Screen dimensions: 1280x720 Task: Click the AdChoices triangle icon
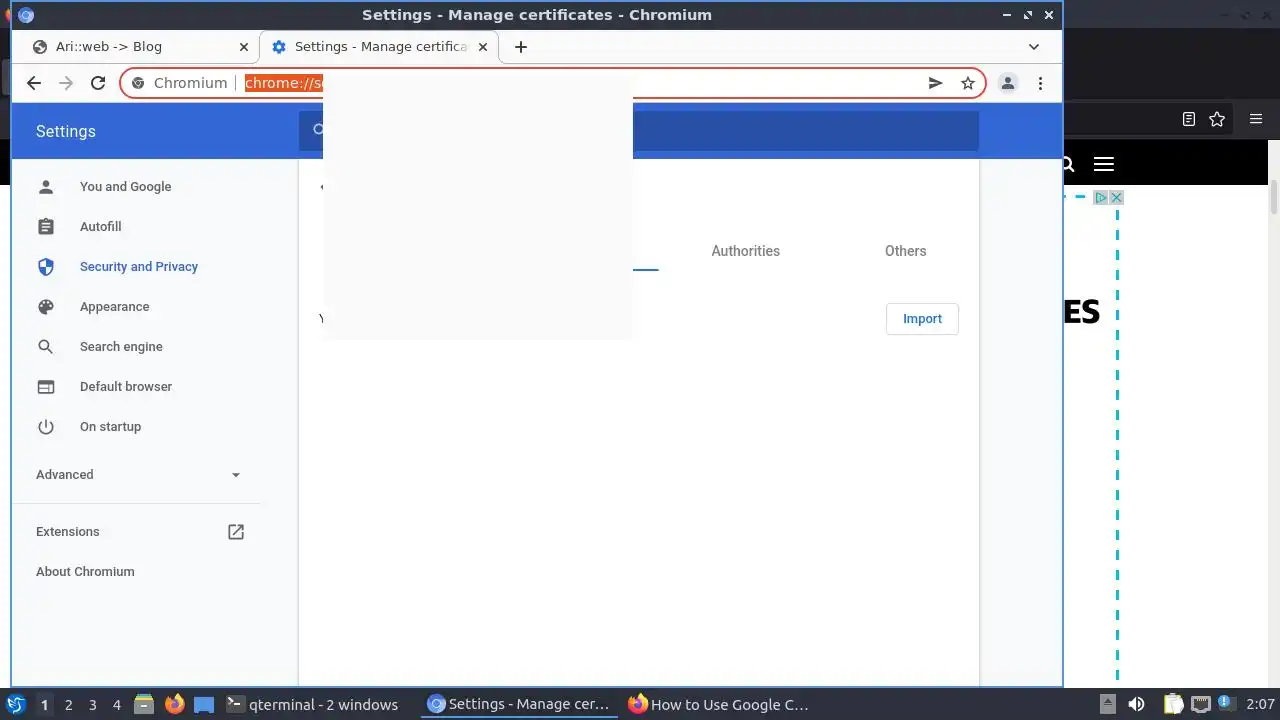coord(1100,198)
